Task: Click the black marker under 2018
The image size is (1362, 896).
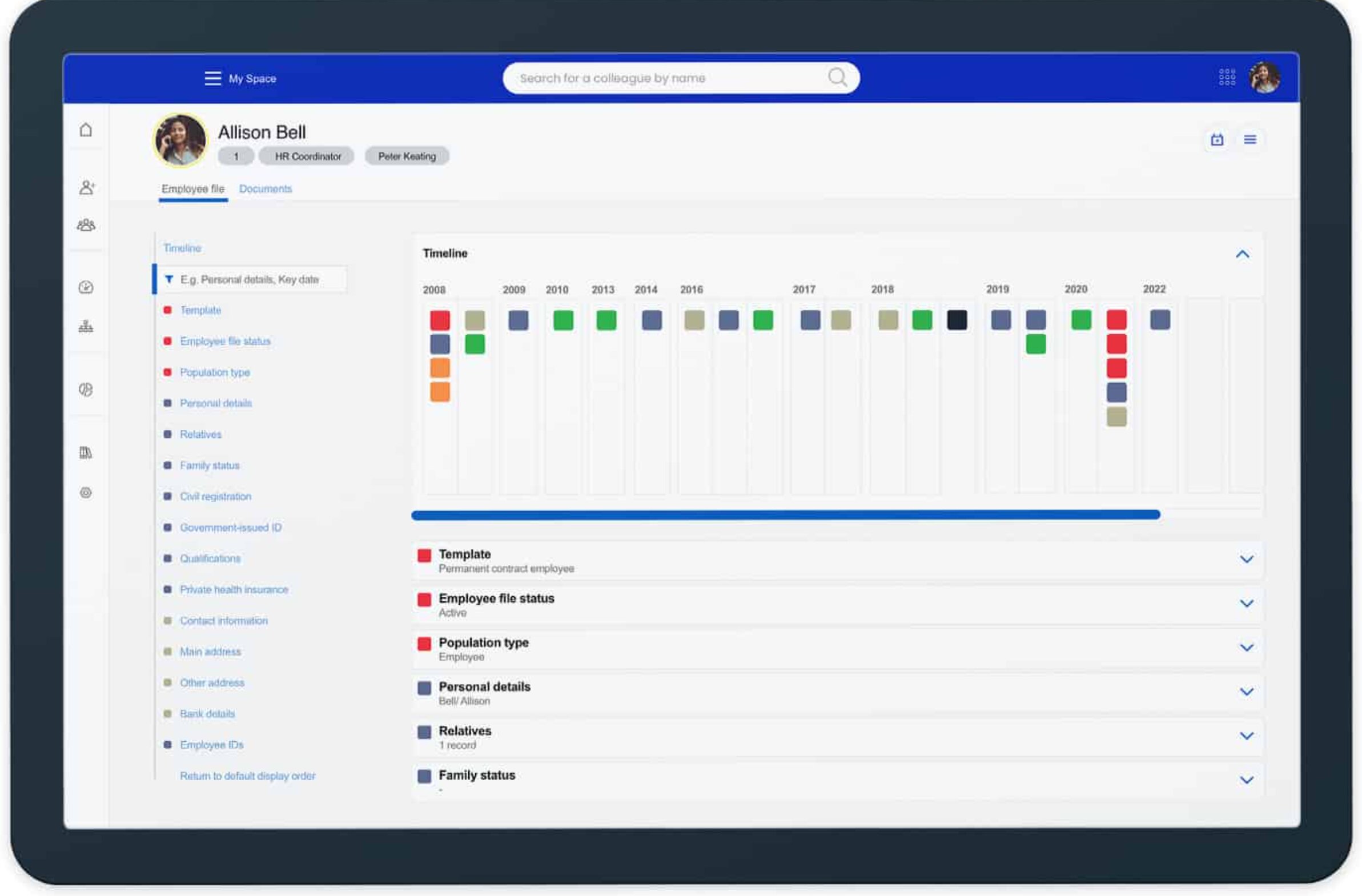Action: pyautogui.click(x=957, y=320)
